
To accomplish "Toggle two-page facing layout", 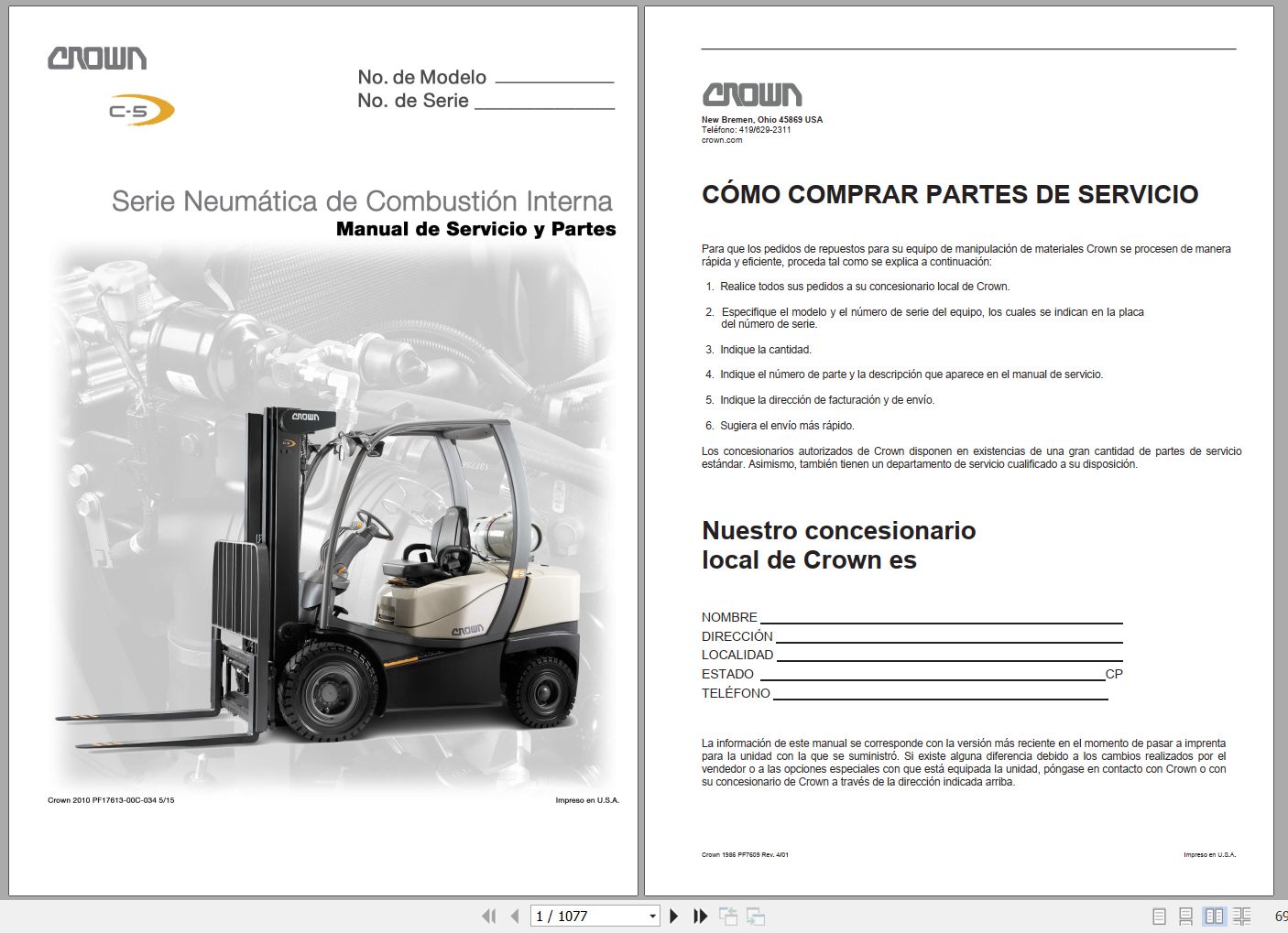I will coord(1214,916).
